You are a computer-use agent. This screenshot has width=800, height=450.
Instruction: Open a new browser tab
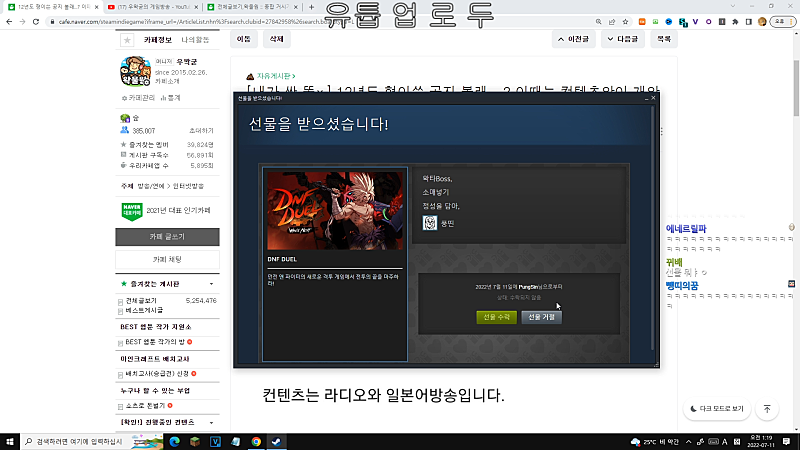(311, 7)
